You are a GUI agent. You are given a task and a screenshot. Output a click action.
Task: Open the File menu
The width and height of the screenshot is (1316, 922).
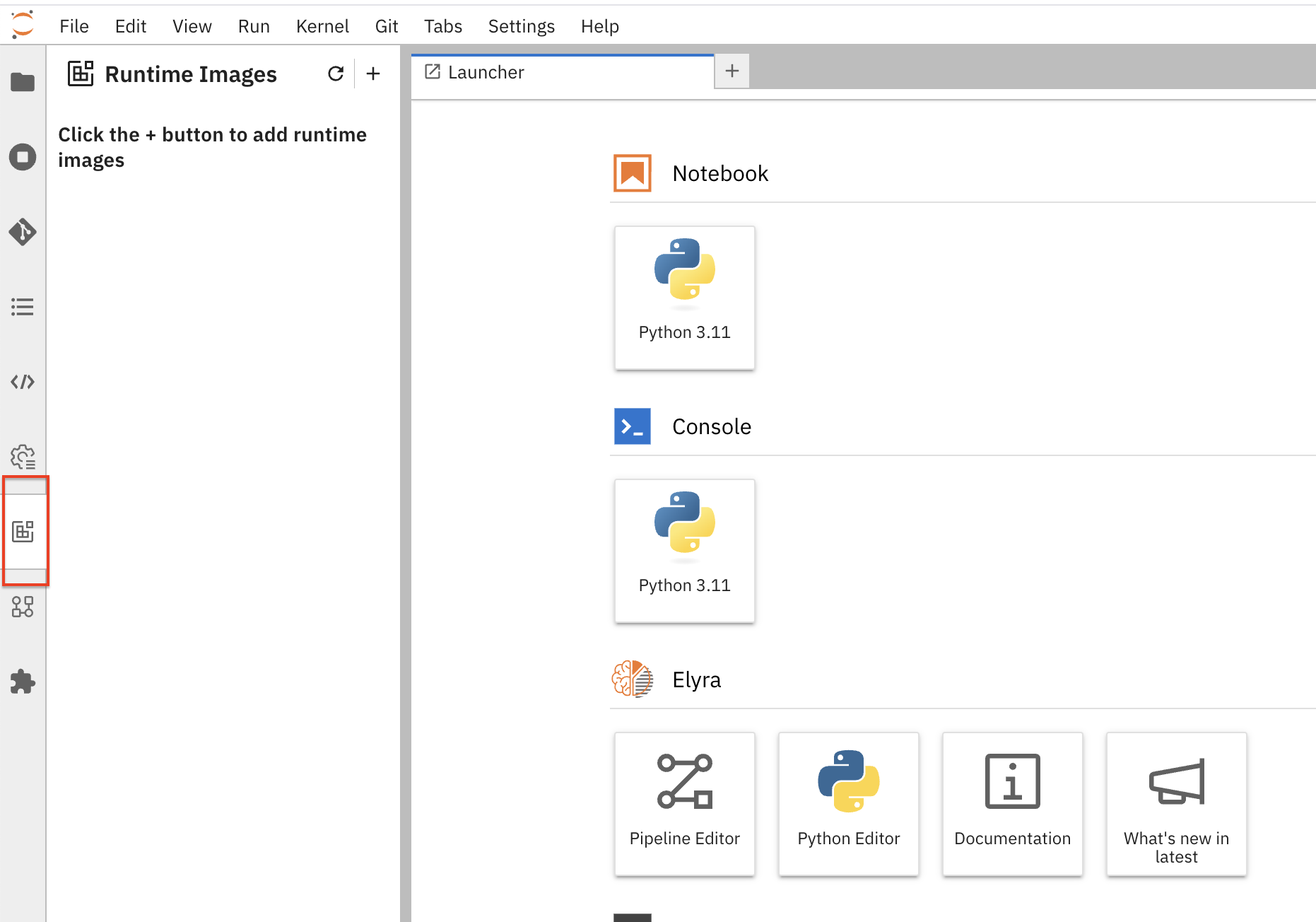pyautogui.click(x=74, y=26)
